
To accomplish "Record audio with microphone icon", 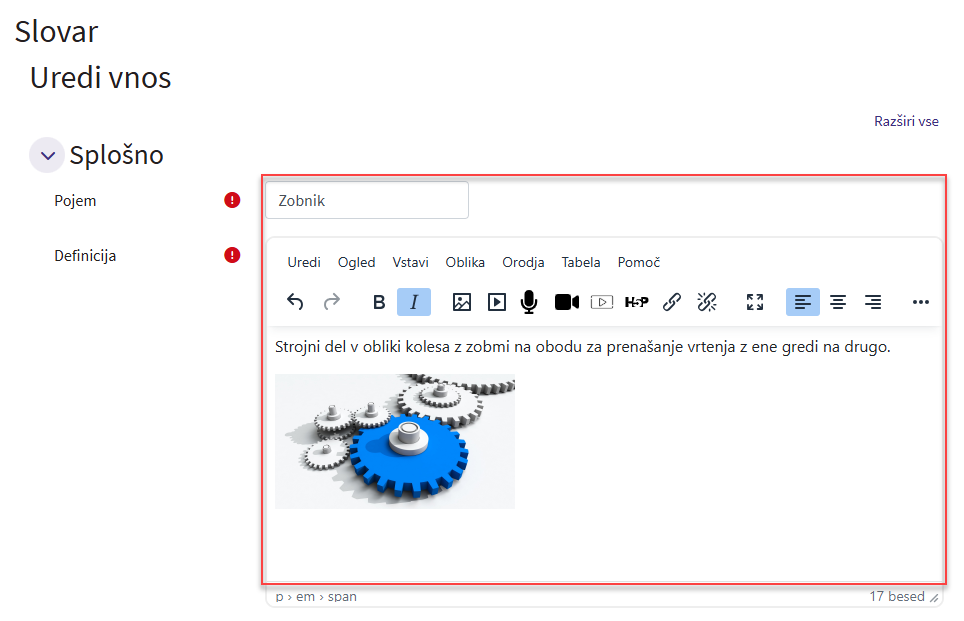I will (x=529, y=302).
